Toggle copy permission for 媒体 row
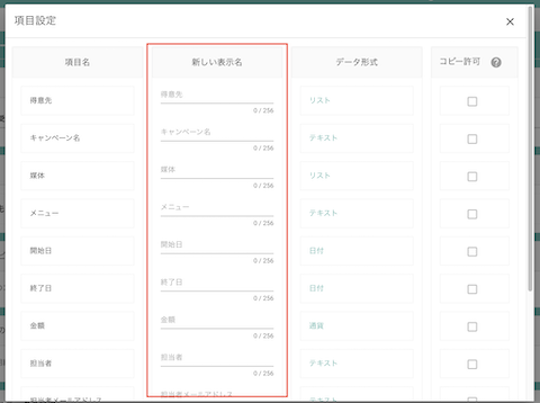This screenshot has width=540, height=403. [472, 177]
